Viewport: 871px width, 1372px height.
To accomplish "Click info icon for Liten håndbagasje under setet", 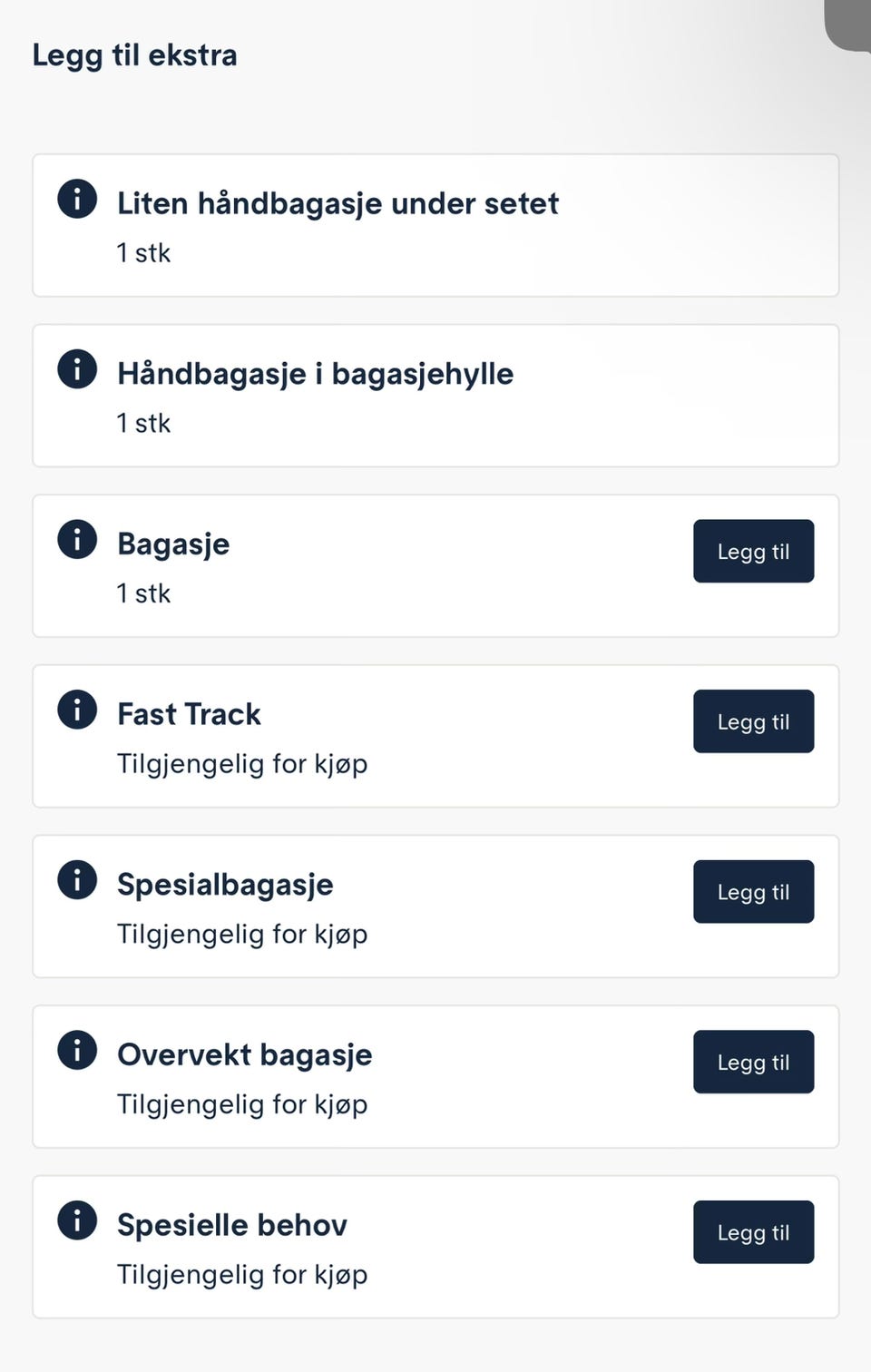I will click(x=77, y=199).
